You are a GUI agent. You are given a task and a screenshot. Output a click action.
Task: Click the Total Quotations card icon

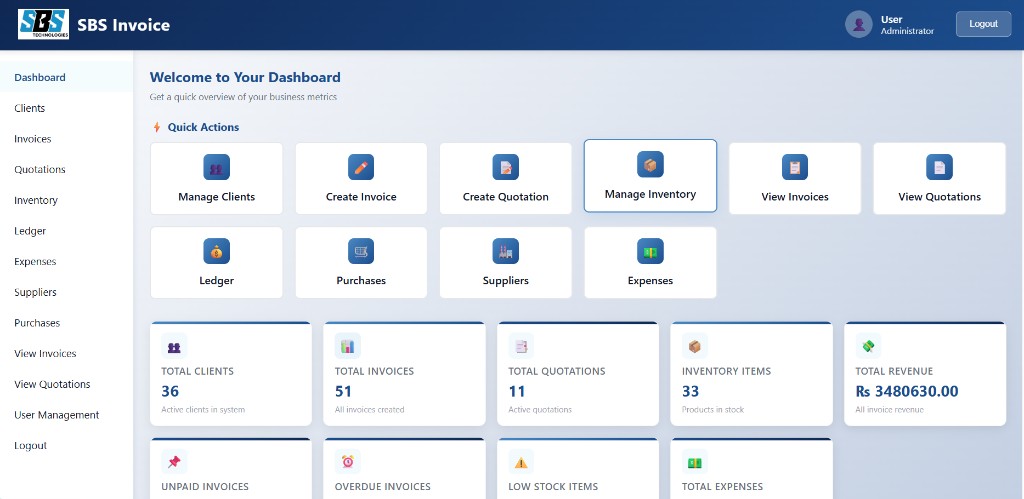(521, 346)
